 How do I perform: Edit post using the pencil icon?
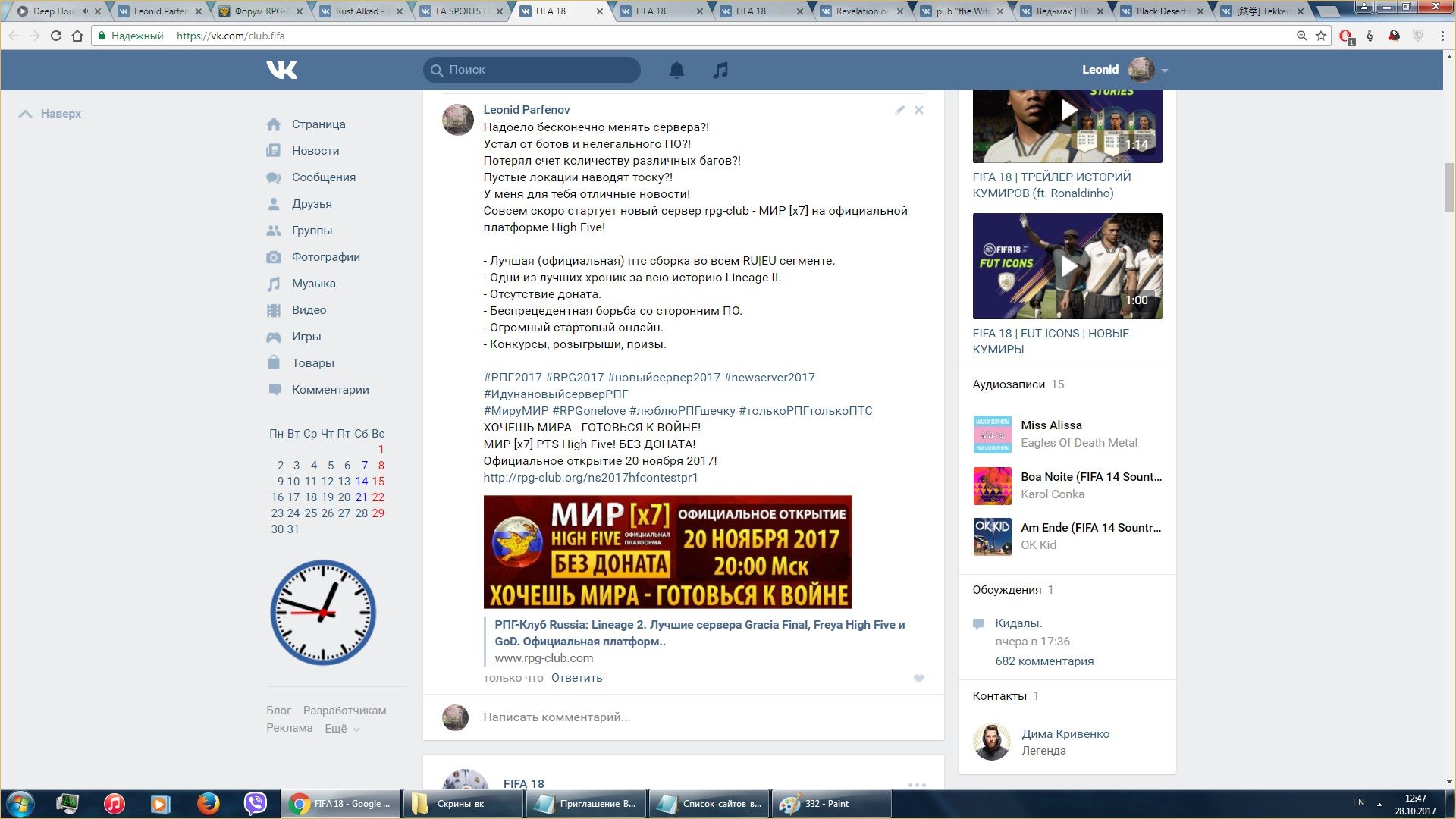tap(899, 110)
